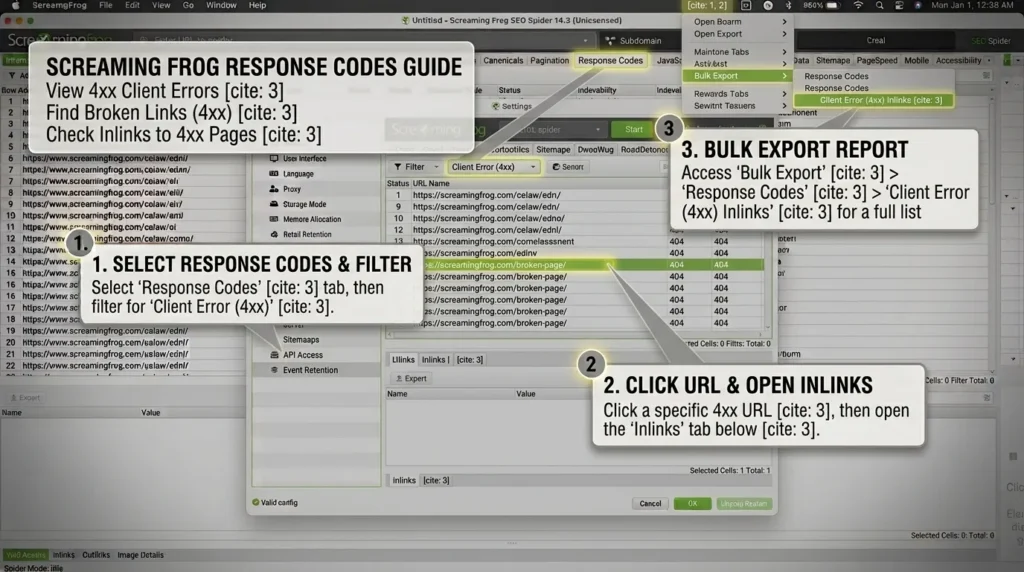Viewport: 1024px width, 572px height.
Task: Open the Cutlikks tab at bottom
Action: point(96,555)
